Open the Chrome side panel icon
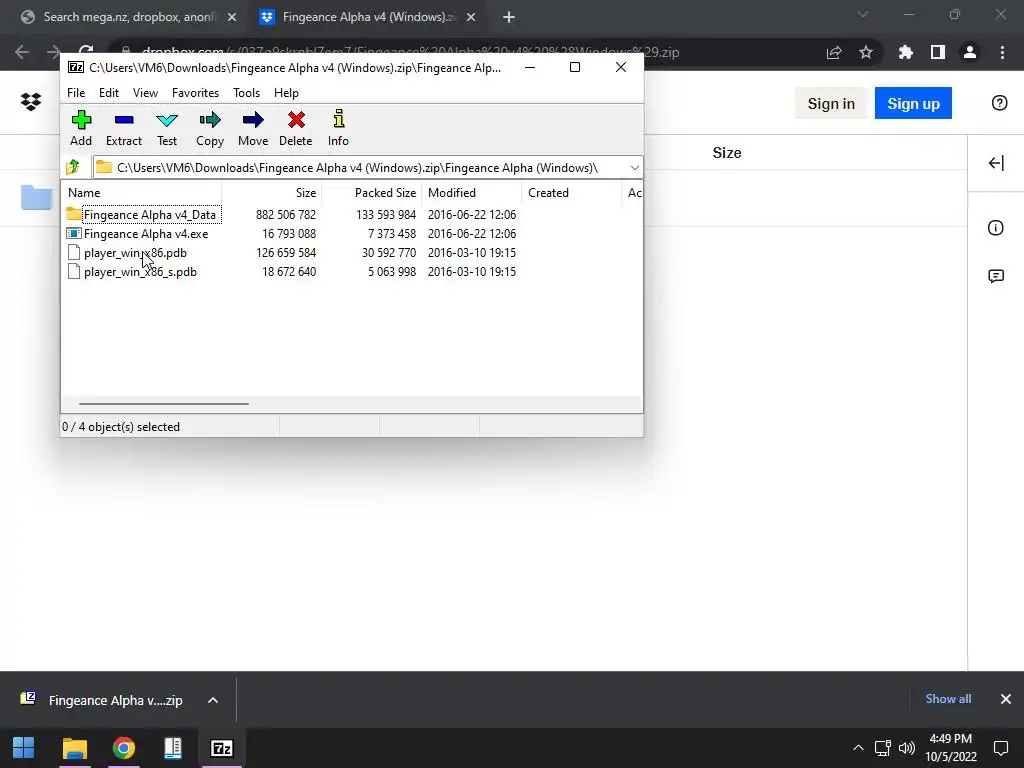 938,52
